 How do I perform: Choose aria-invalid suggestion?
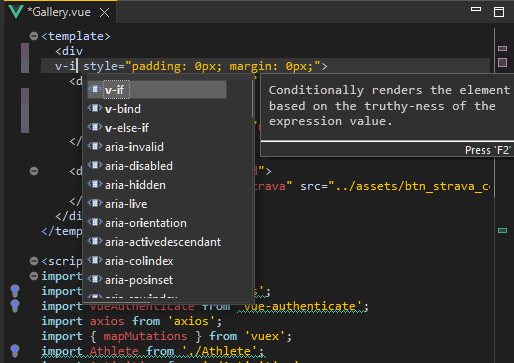[157, 147]
